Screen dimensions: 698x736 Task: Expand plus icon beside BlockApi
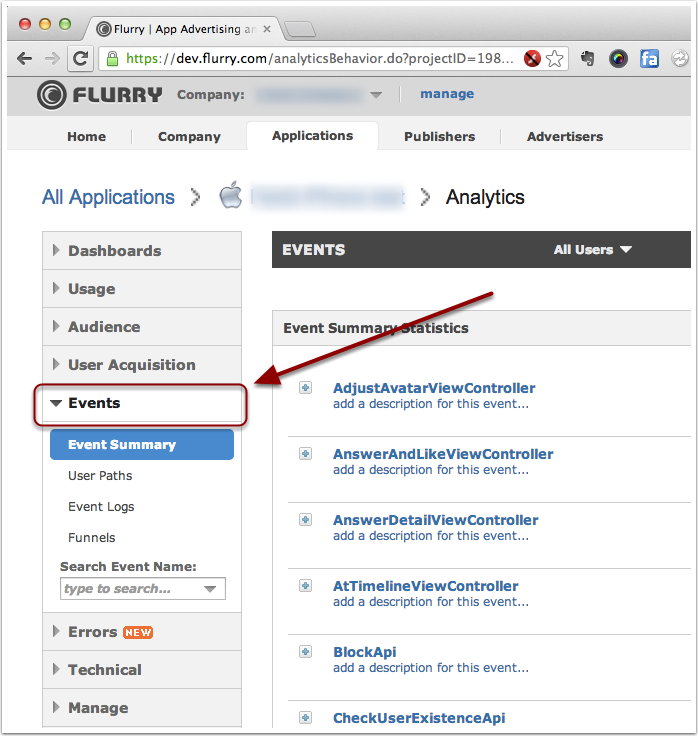(306, 652)
